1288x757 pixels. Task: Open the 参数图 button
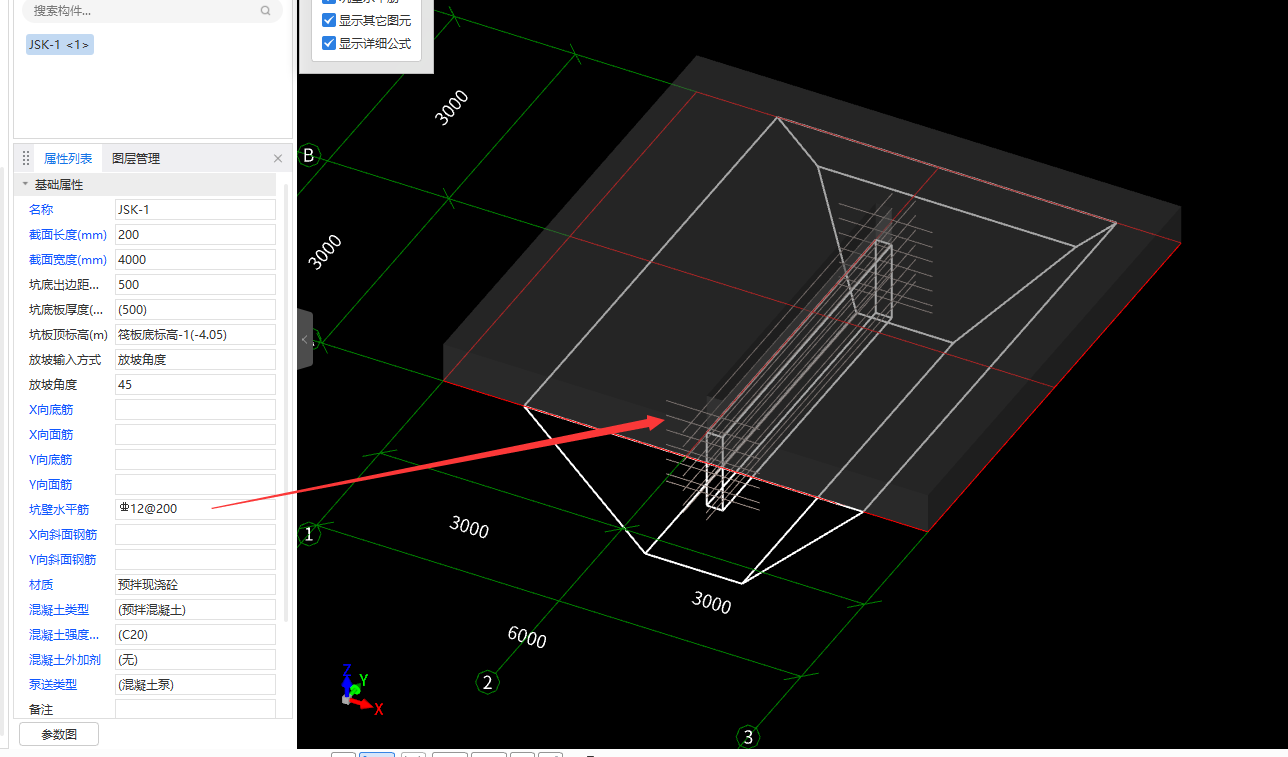59,734
